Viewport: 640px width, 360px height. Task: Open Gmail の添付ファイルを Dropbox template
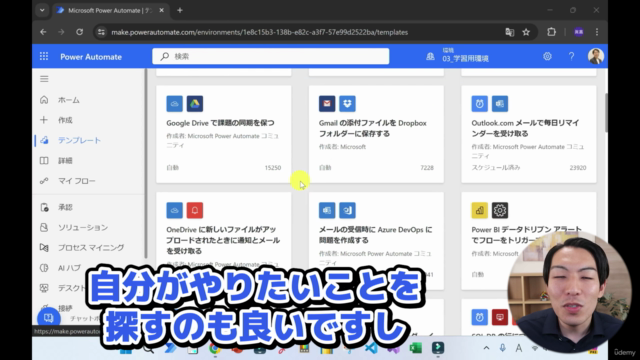pyautogui.click(x=376, y=134)
